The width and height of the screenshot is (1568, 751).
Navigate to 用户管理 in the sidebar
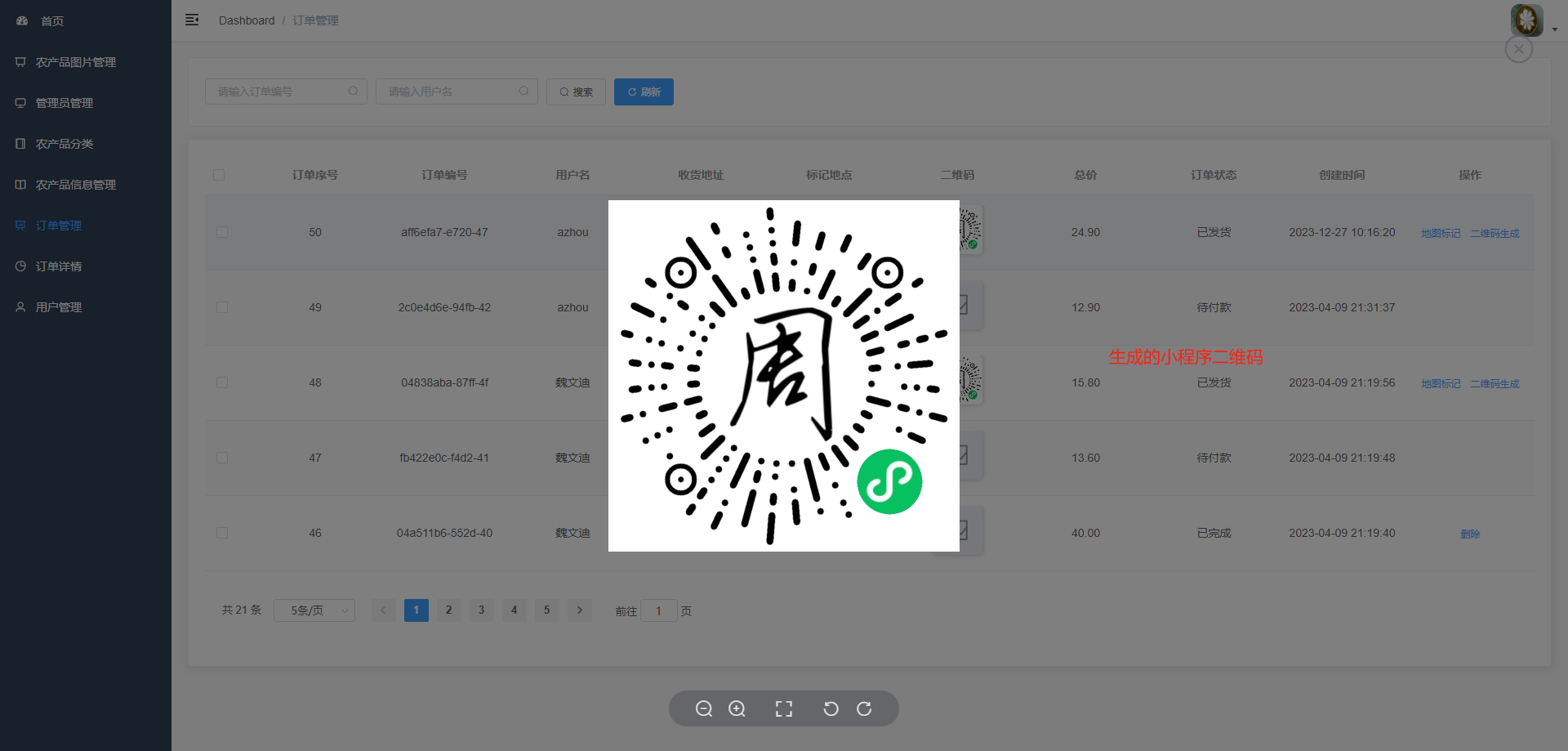pyautogui.click(x=59, y=307)
